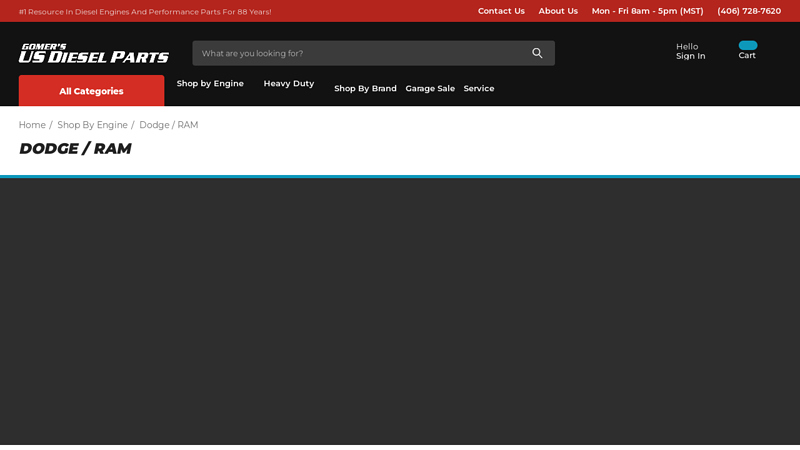800x450 pixels.
Task: Expand the Heavy Duty menu
Action: pos(288,84)
